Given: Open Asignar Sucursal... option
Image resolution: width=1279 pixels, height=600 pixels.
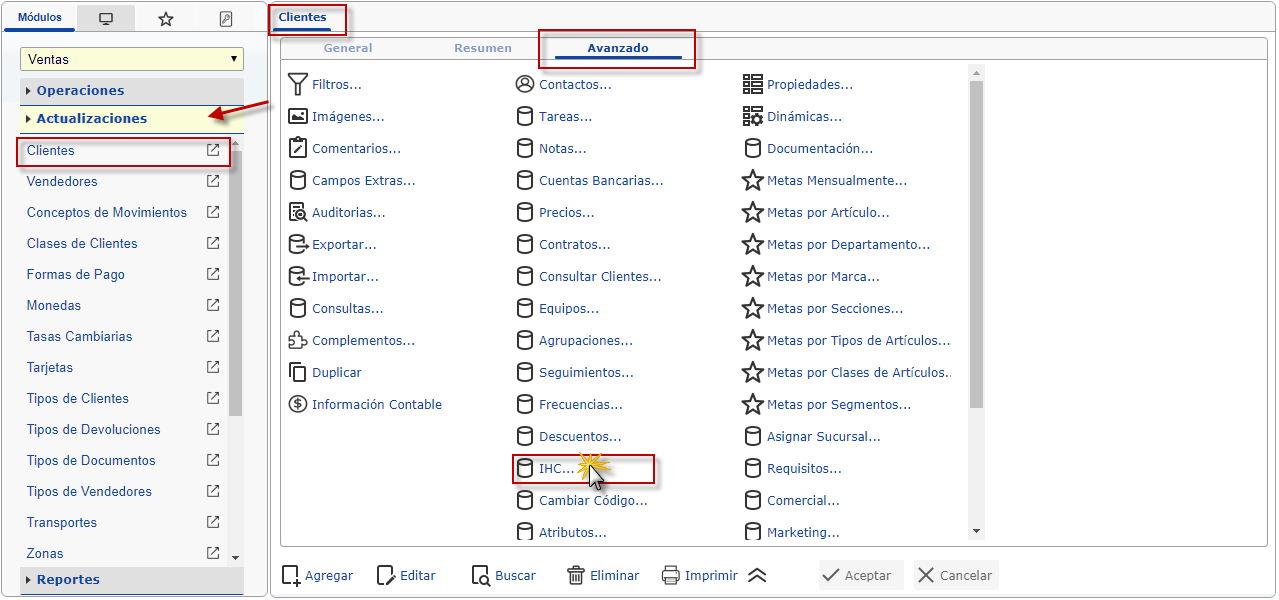Looking at the screenshot, I should 824,436.
